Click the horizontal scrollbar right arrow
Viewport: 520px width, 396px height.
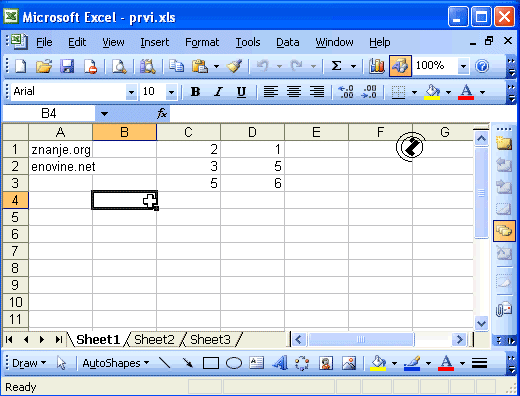(x=460, y=340)
